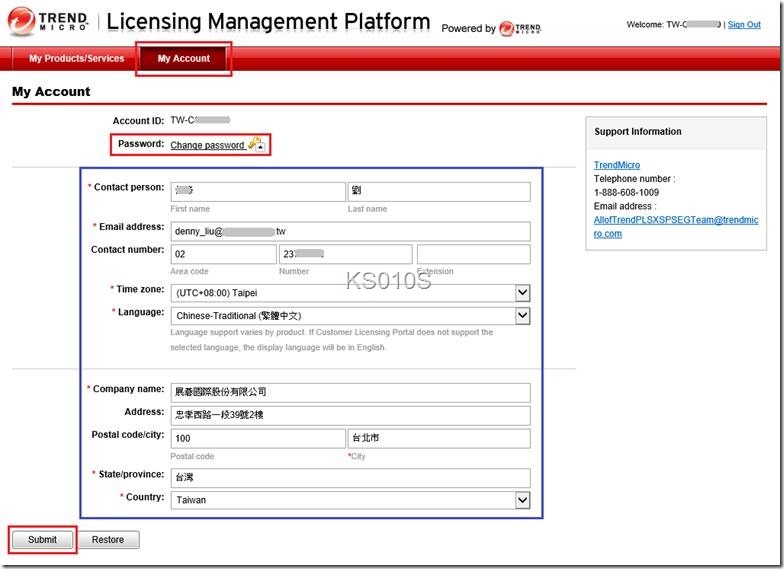This screenshot has height=569, width=784.
Task: Click into the Last name field
Action: coord(439,192)
